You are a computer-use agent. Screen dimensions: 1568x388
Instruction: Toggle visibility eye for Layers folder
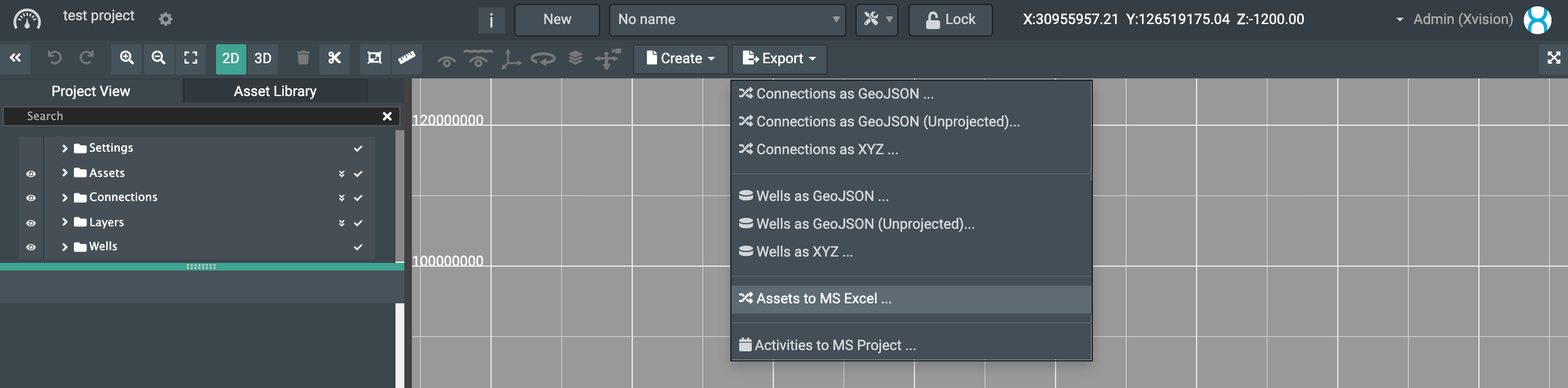coord(31,223)
